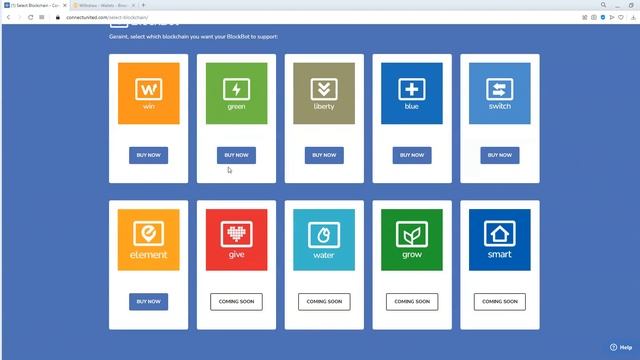Click the first icon in address bar extensions
The width and height of the screenshot is (640, 360).
click(x=584, y=18)
